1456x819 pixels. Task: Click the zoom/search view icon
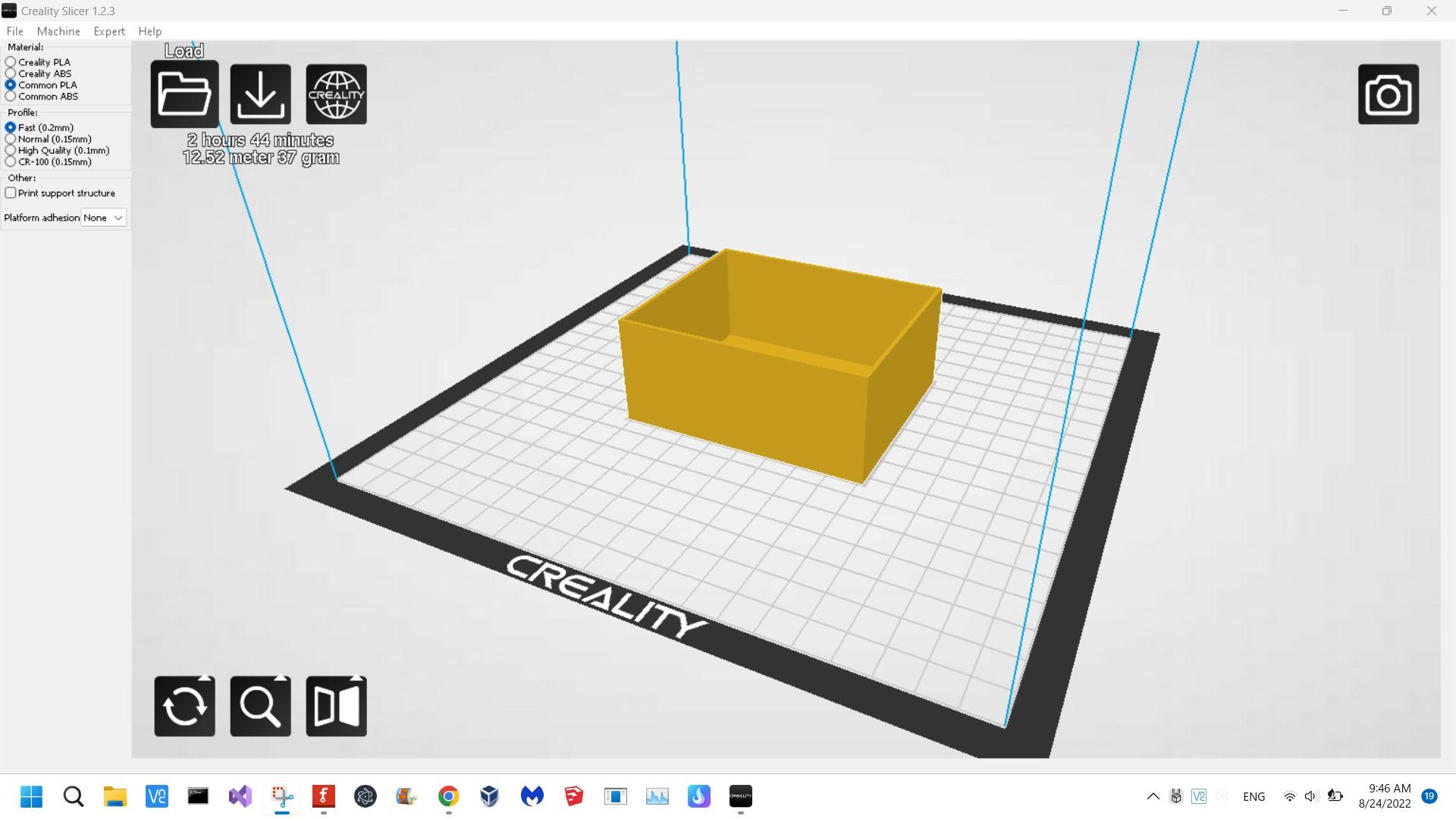coord(261,706)
